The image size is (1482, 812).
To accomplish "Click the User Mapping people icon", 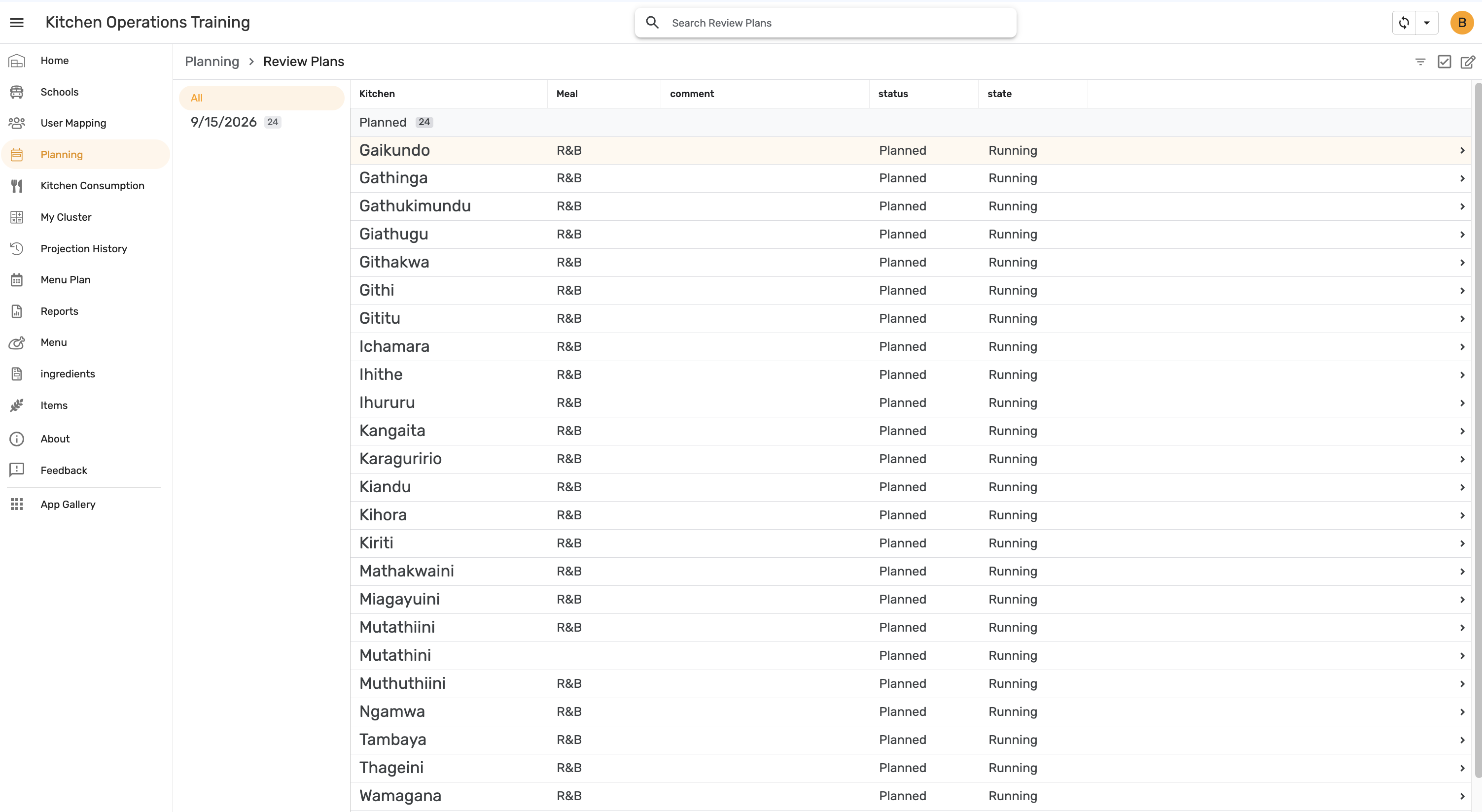I will pyautogui.click(x=17, y=123).
